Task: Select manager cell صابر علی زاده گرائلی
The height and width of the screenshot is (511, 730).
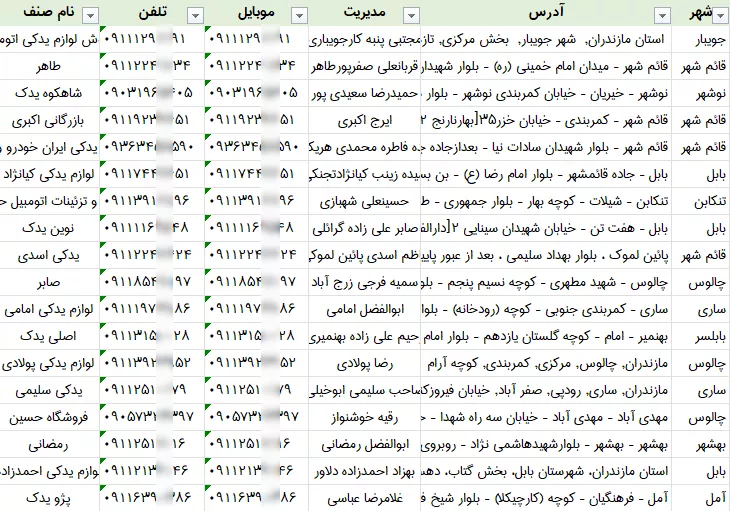Action: [x=365, y=229]
